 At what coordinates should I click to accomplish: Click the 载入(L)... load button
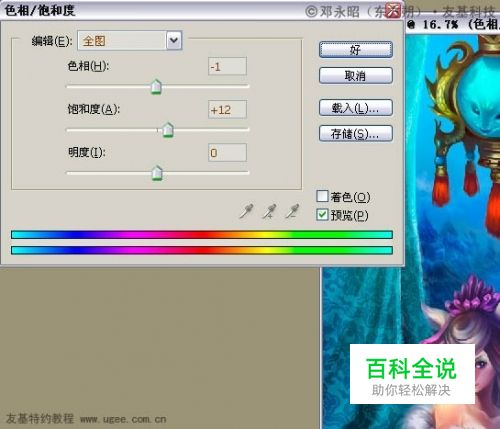tap(356, 108)
